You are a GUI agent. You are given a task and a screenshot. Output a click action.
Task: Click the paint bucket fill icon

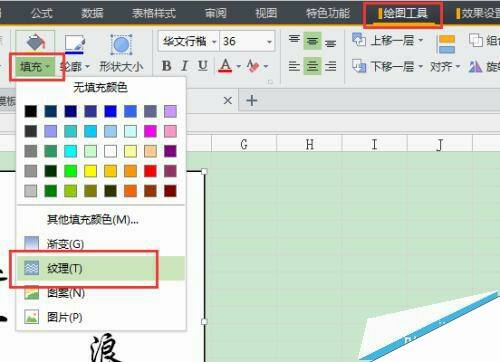[x=35, y=42]
